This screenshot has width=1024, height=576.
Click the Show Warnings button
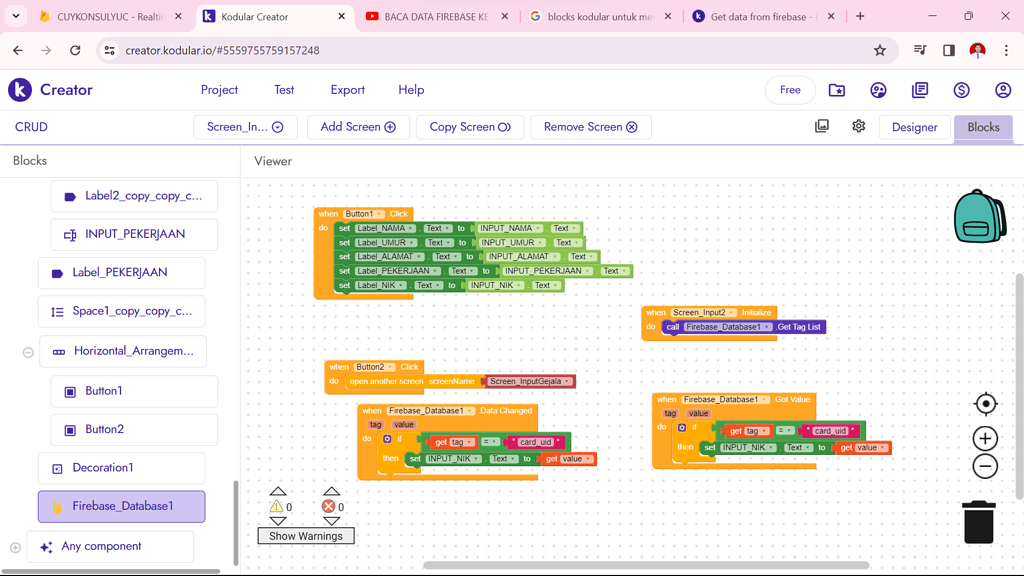point(306,536)
